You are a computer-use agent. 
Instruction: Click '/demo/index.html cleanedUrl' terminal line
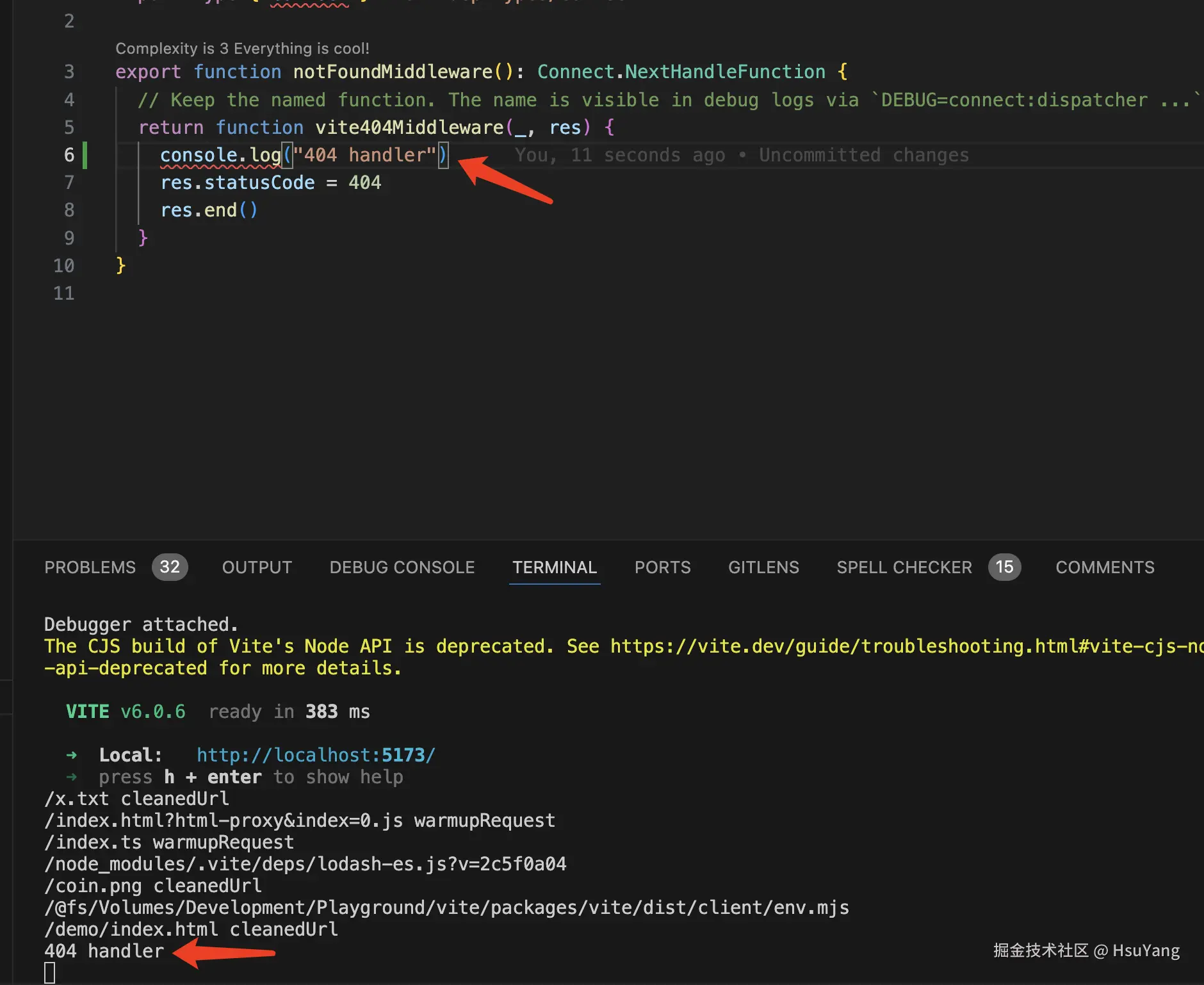coord(191,929)
